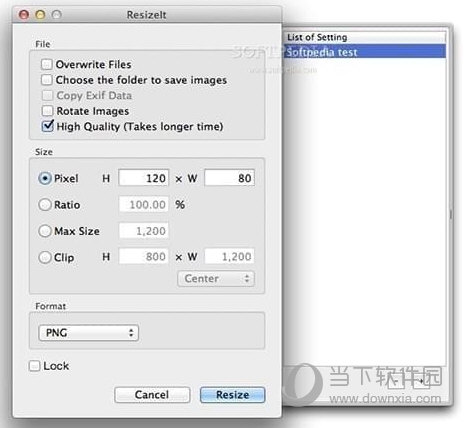Enable the Overwrite Files checkbox
Viewport: 466px width, 428px height.
47,64
